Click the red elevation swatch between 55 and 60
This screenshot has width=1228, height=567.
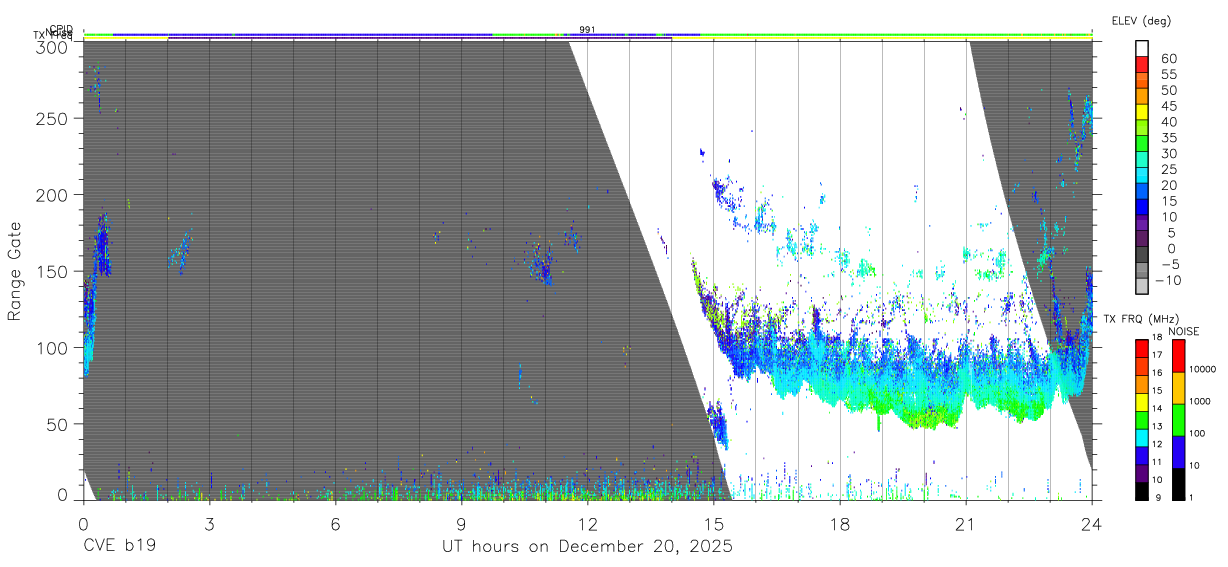point(1142,67)
